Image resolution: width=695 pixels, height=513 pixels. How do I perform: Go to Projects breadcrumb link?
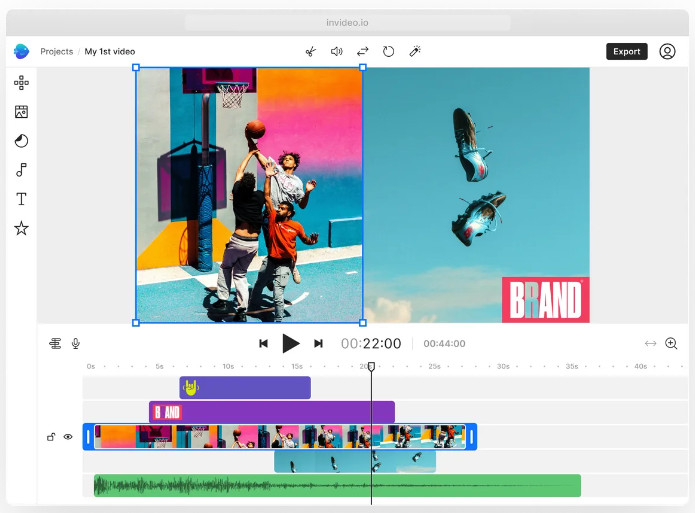[56, 51]
